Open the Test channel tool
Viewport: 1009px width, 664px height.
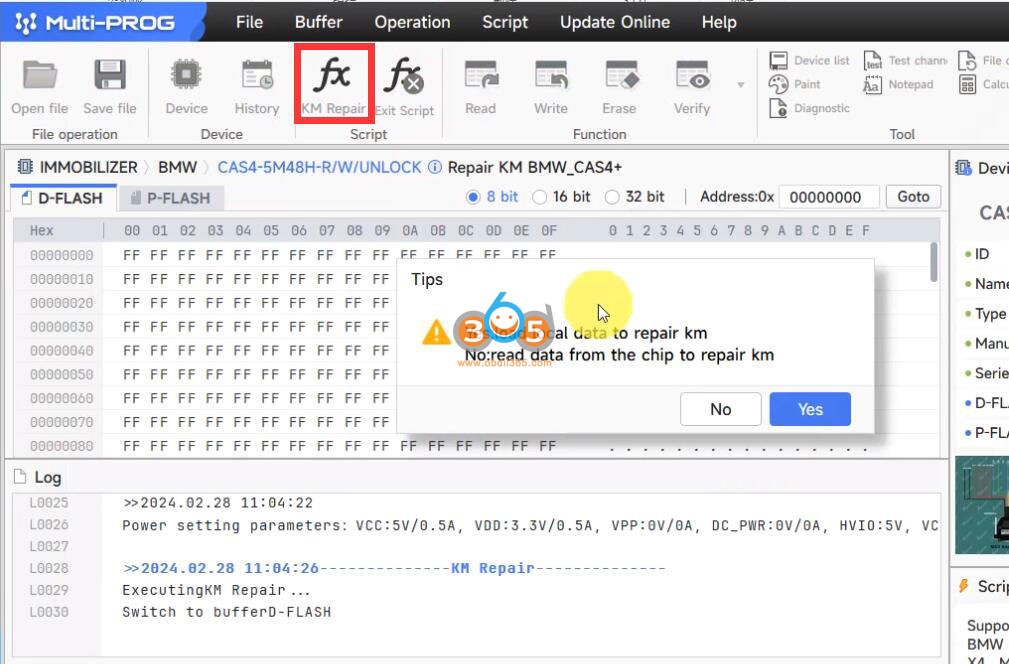point(905,60)
